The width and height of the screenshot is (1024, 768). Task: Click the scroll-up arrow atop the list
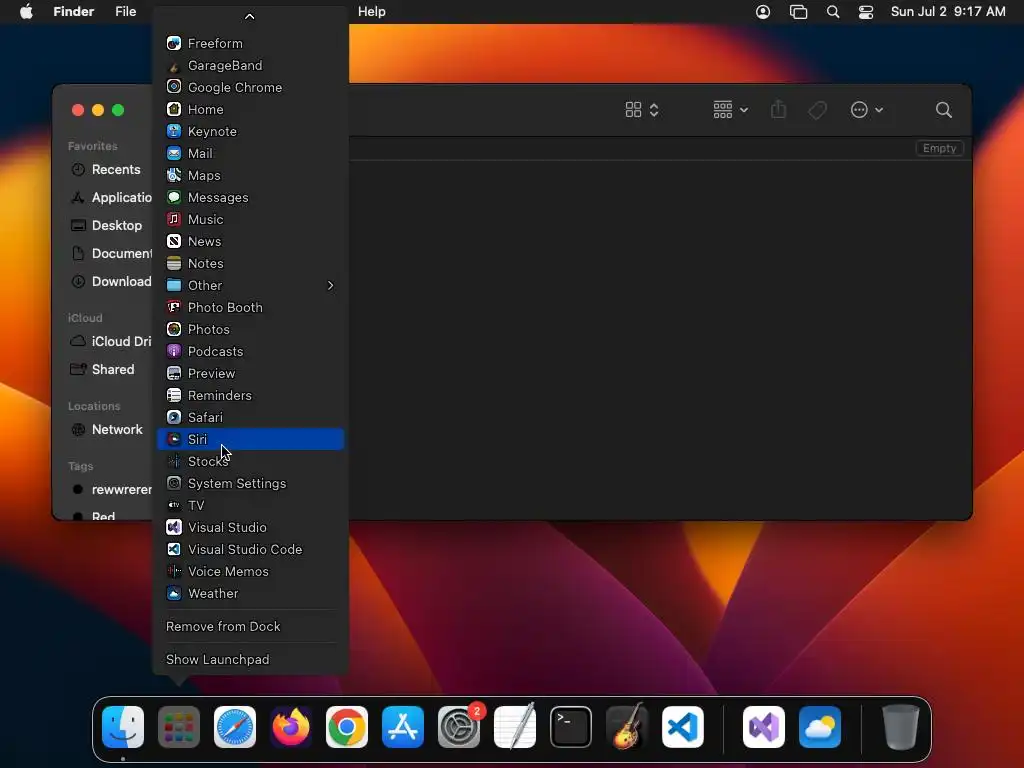point(249,17)
